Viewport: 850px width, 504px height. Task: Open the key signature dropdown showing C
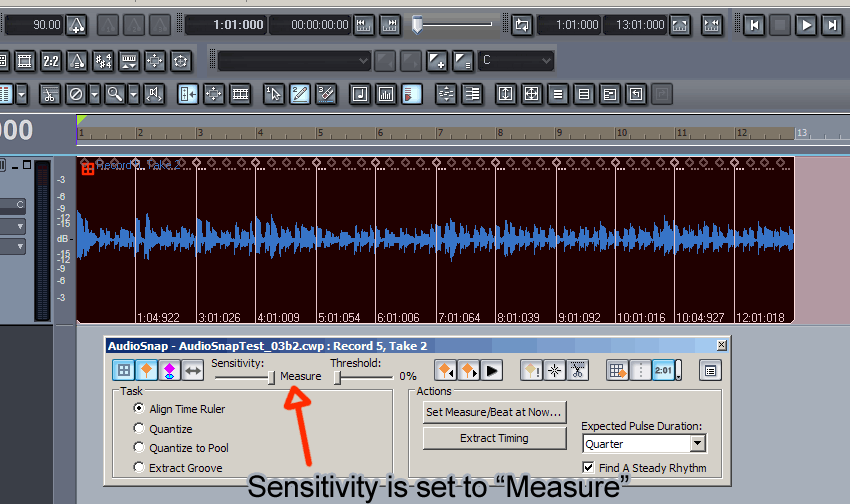pyautogui.click(x=545, y=61)
